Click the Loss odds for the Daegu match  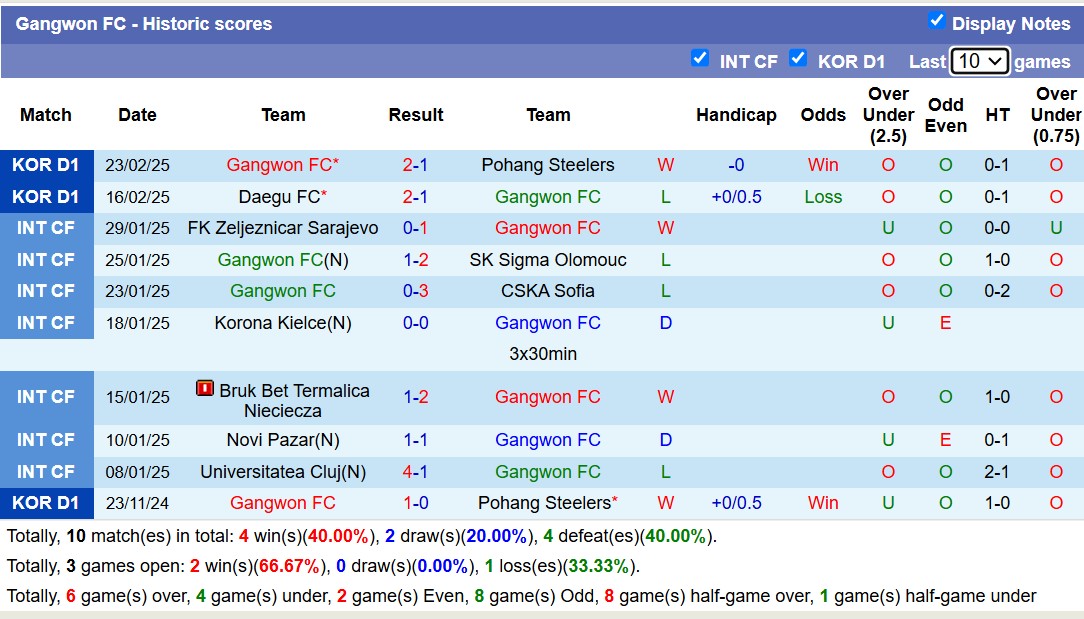(823, 197)
